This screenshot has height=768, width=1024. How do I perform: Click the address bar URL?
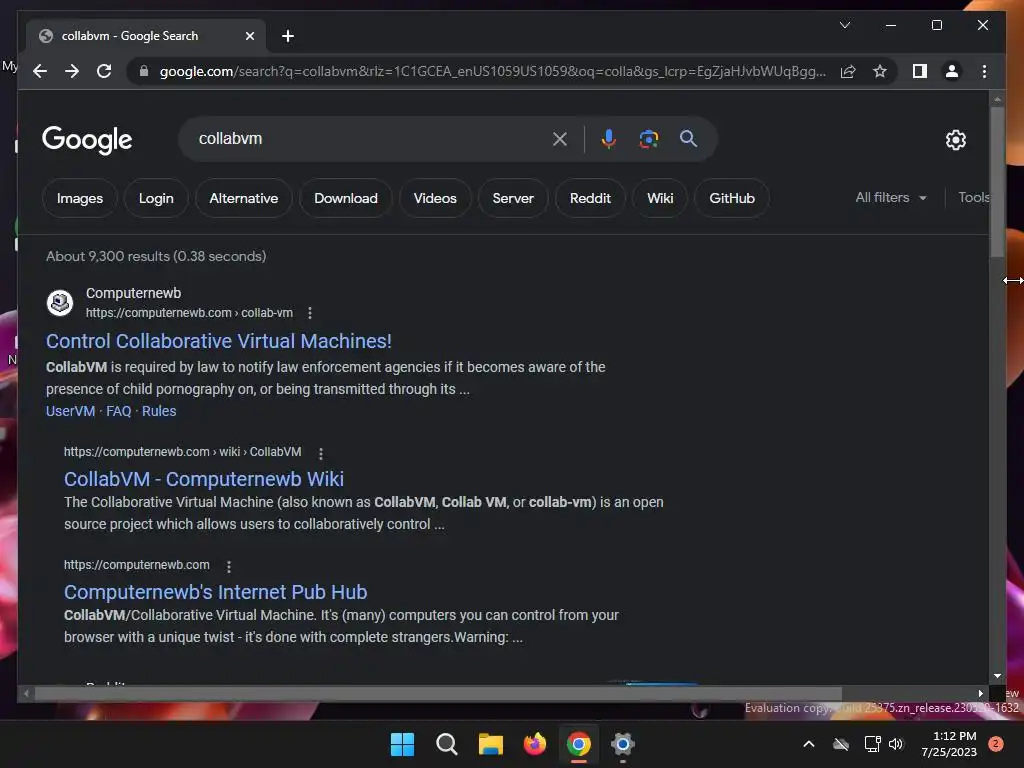[x=492, y=71]
